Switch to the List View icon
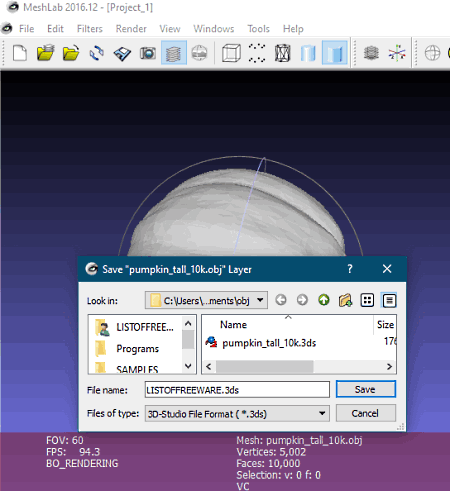This screenshot has width=450, height=491. 367,300
